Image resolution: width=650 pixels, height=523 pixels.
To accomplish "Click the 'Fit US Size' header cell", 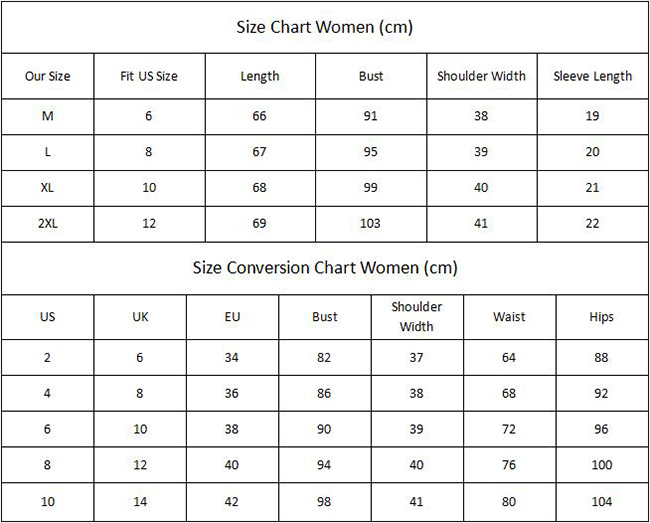I will click(x=149, y=76).
